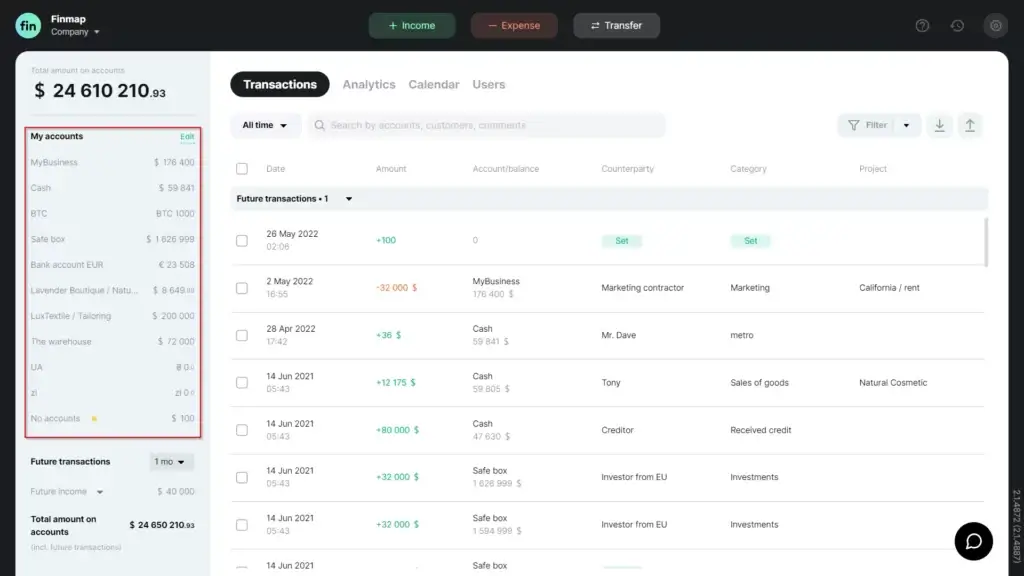
Task: Switch to the Users tab
Action: (x=488, y=84)
